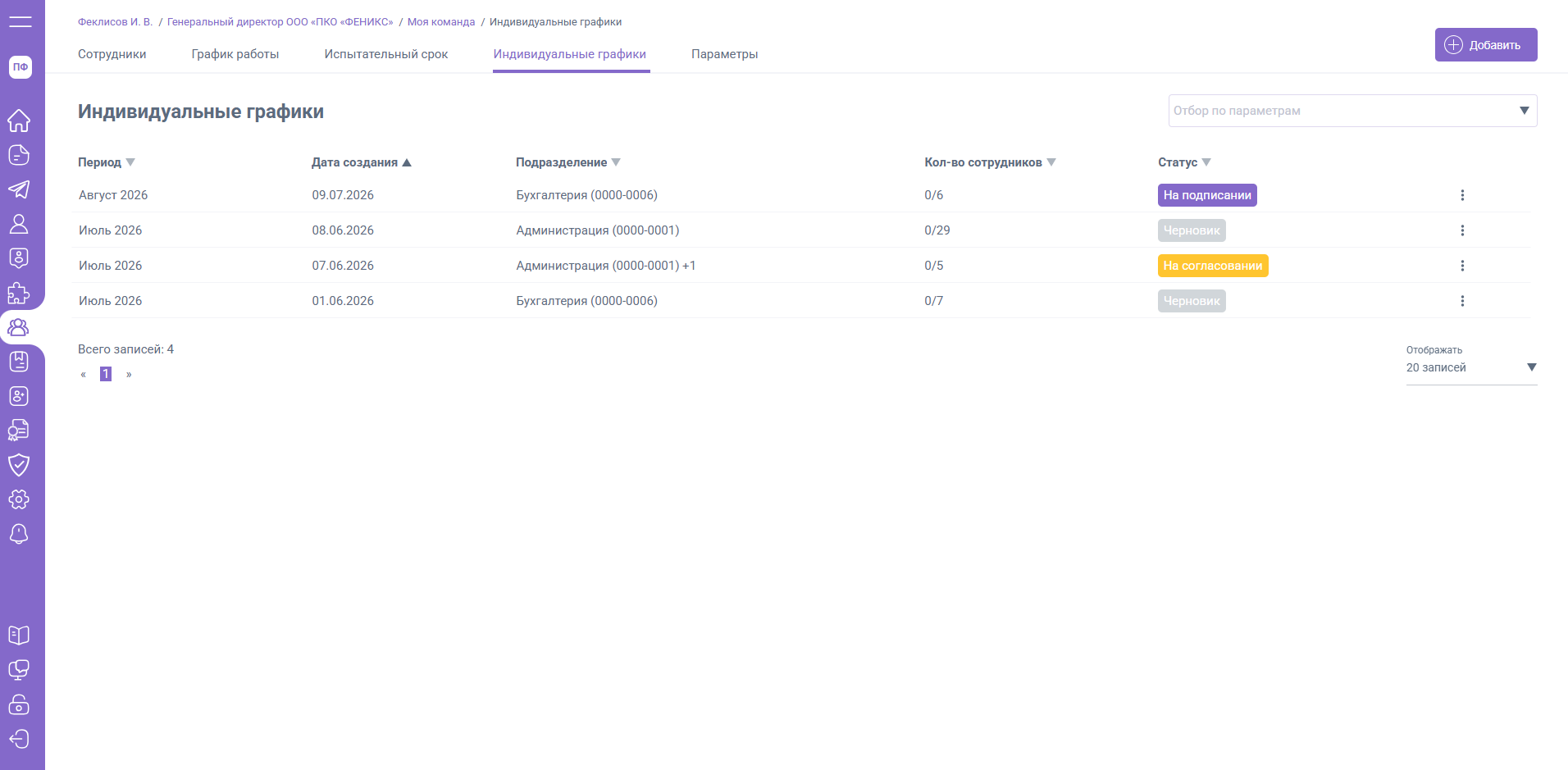Select page 1 in pagination
The width and height of the screenshot is (1568, 770).
106,374
